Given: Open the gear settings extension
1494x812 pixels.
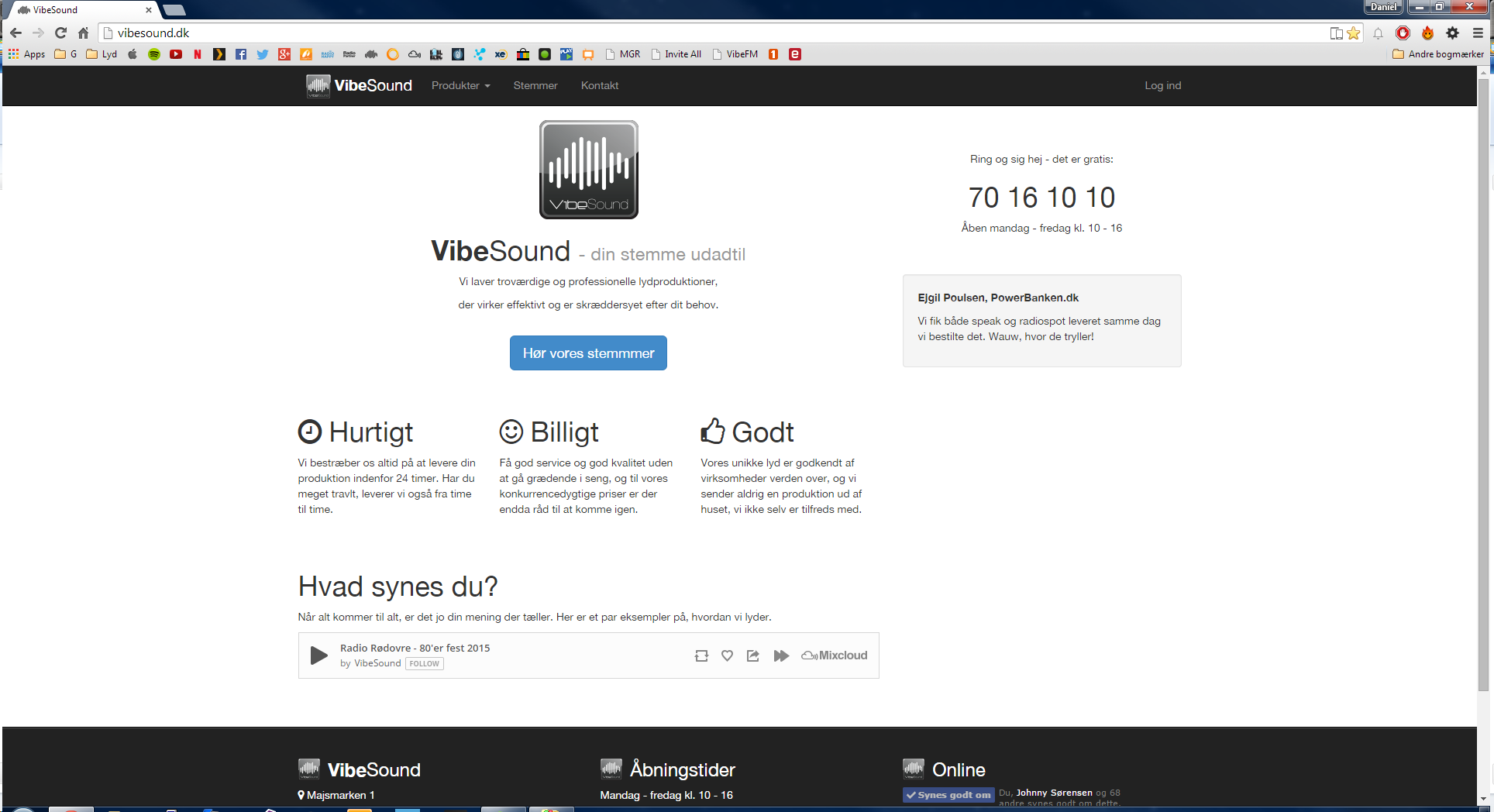Looking at the screenshot, I should 1452,33.
